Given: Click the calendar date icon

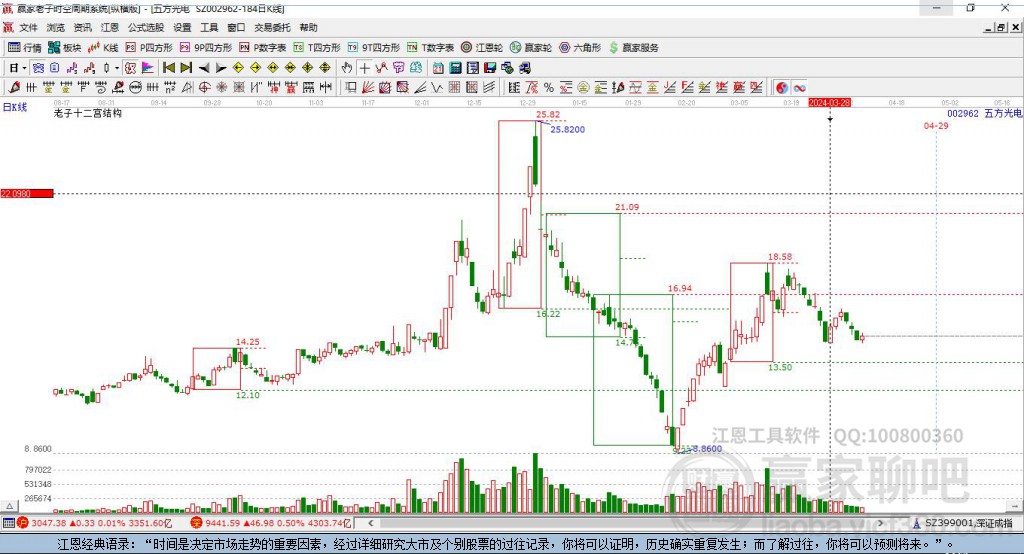Looking at the screenshot, I should [x=438, y=68].
